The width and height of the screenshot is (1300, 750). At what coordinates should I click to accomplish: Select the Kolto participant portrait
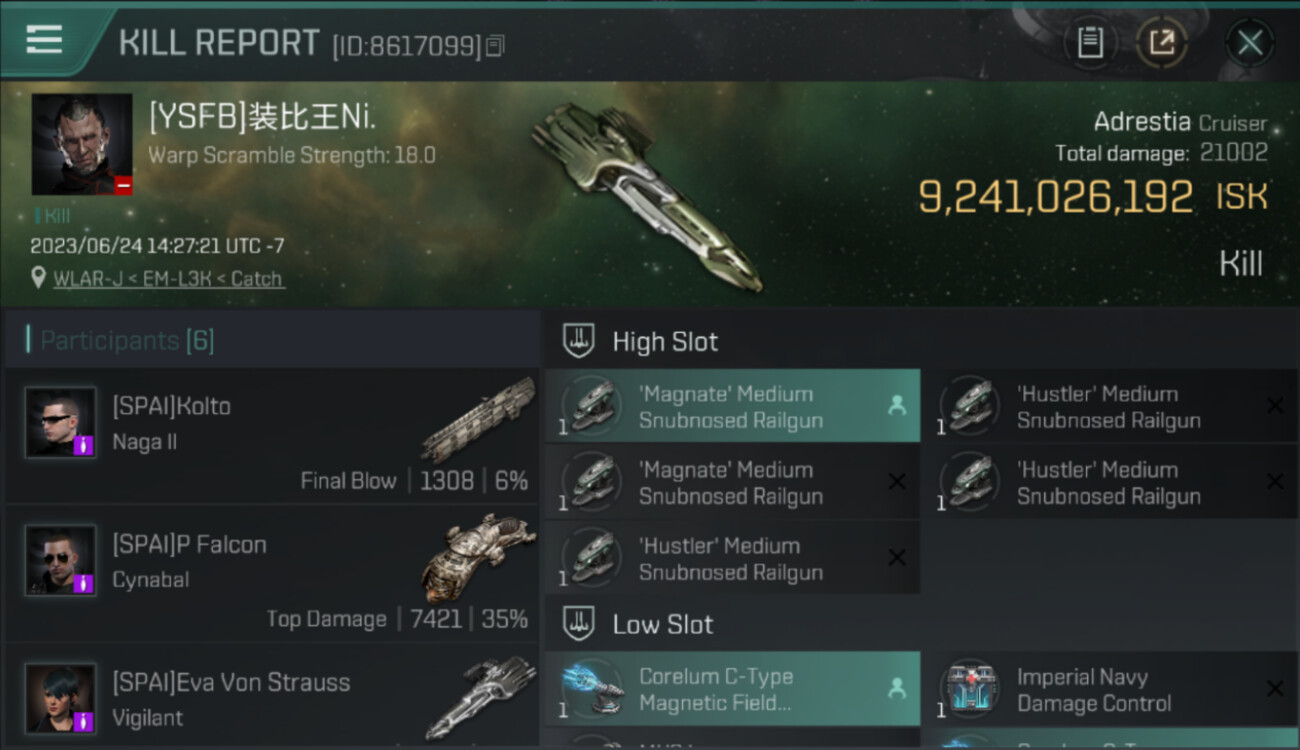click(x=61, y=422)
